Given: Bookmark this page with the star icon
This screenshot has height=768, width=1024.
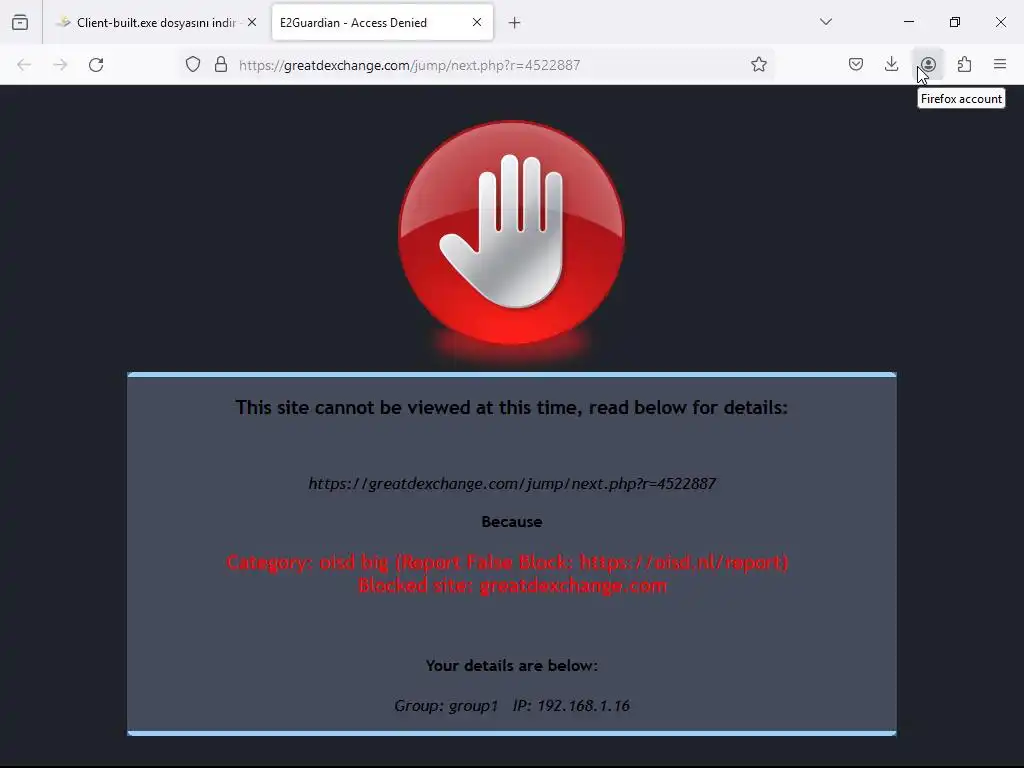Looking at the screenshot, I should (758, 64).
